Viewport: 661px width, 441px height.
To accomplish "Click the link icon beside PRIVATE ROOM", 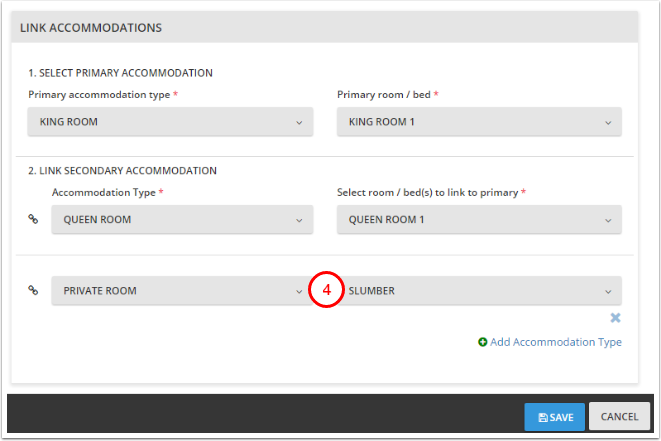I will coord(33,290).
